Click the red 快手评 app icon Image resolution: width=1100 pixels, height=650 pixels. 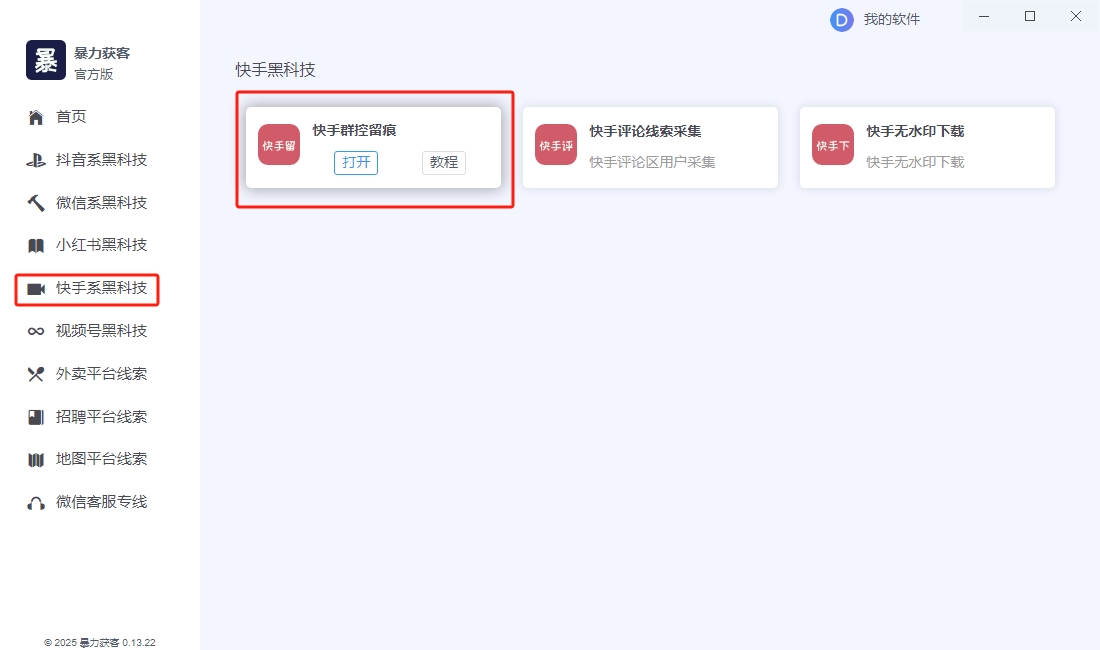click(x=556, y=145)
